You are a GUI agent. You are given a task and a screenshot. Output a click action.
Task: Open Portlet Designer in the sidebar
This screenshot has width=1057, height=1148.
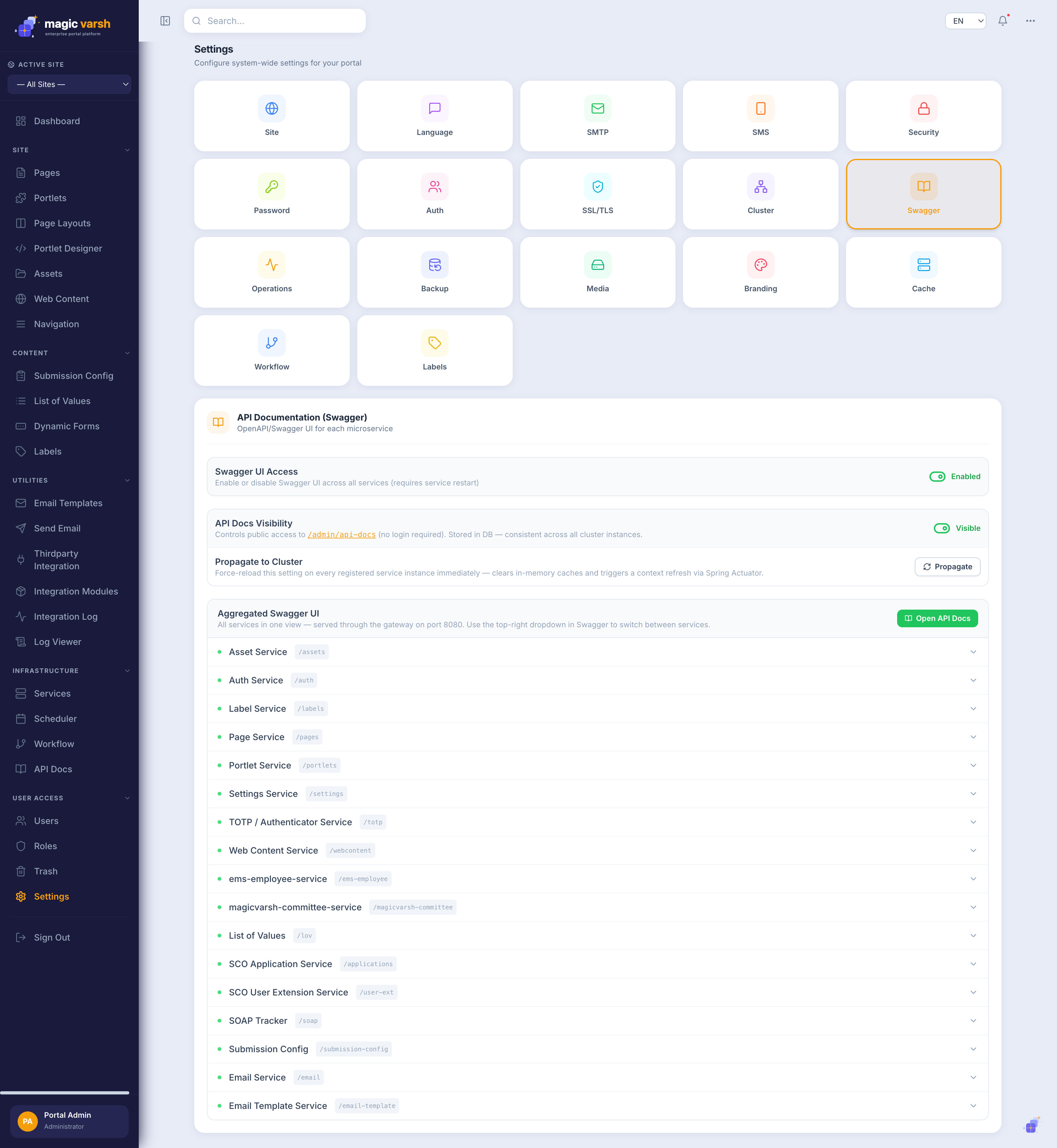pos(69,248)
